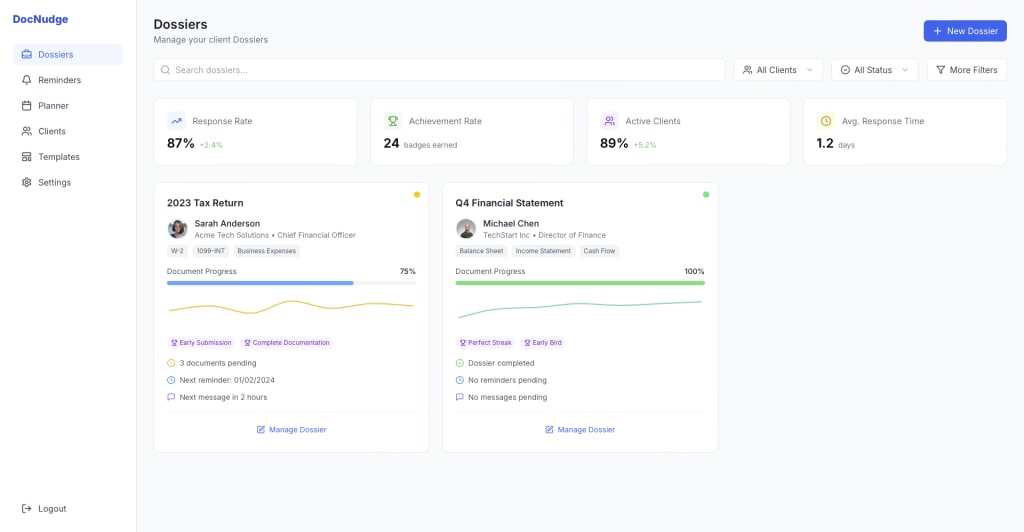
Task: Click the 1.2 days response time value
Action: coord(835,144)
